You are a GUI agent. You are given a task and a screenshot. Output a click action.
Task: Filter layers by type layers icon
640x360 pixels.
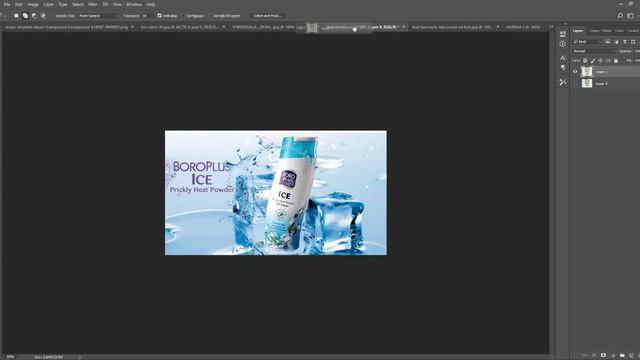(x=625, y=42)
